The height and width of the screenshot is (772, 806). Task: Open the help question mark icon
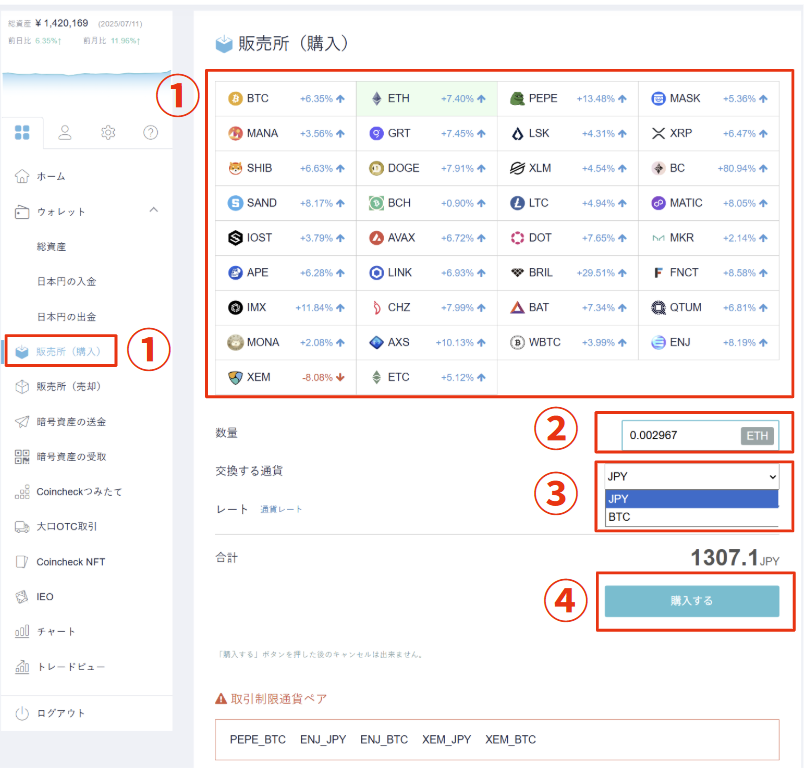click(151, 133)
